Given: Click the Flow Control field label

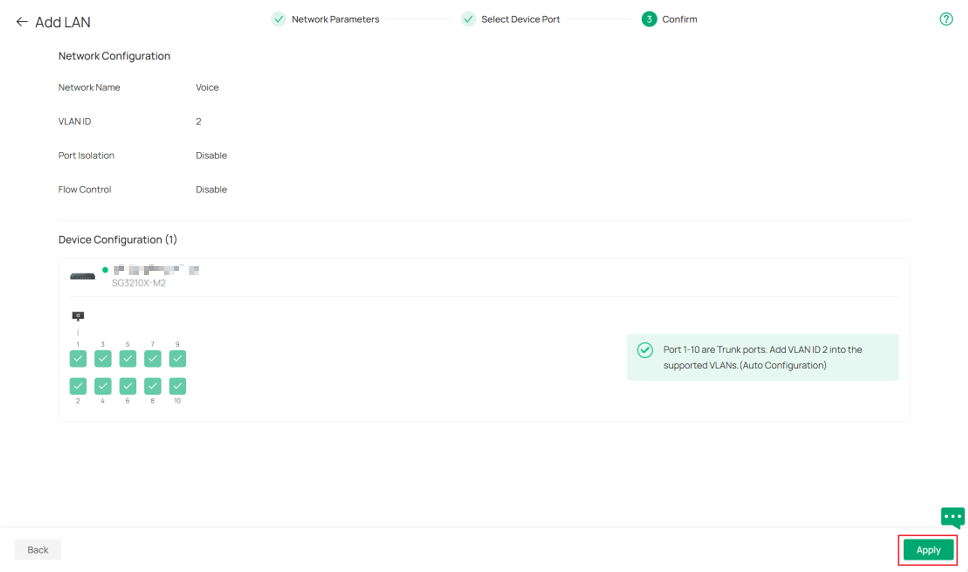Looking at the screenshot, I should [x=85, y=189].
